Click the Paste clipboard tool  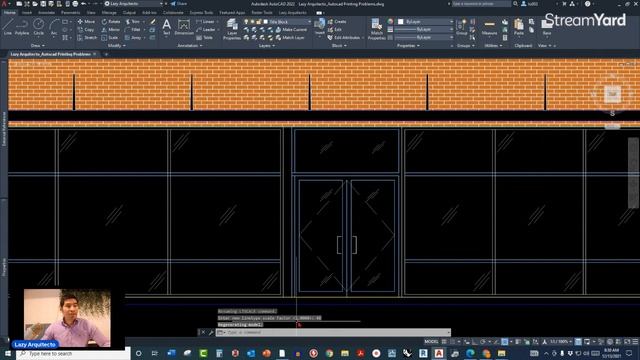(519, 27)
